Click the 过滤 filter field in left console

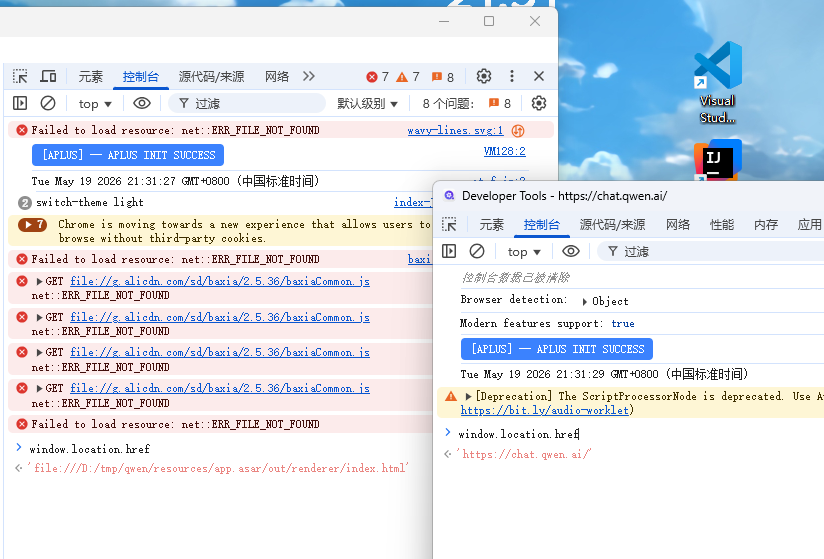click(247, 103)
